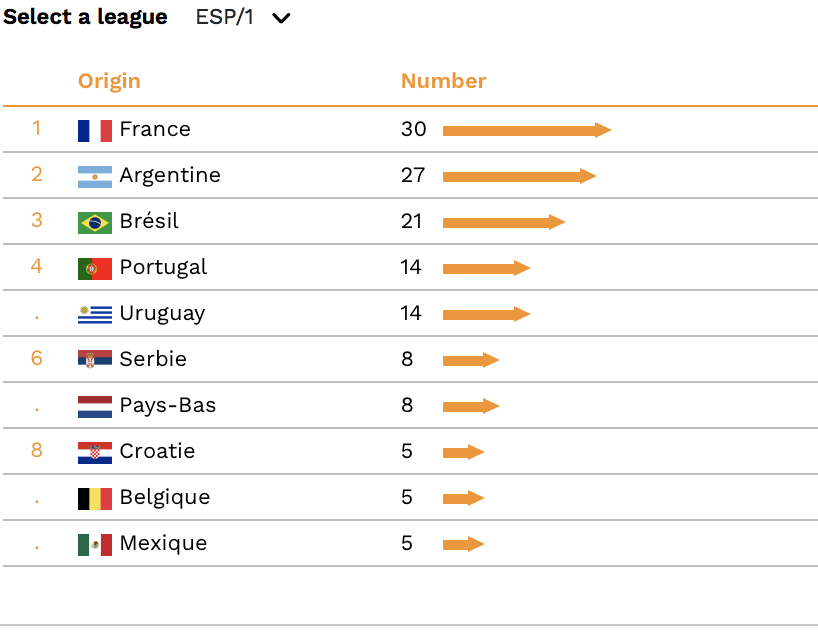Sort by the Number column header
The width and height of the screenshot is (818, 638).
coord(443,81)
